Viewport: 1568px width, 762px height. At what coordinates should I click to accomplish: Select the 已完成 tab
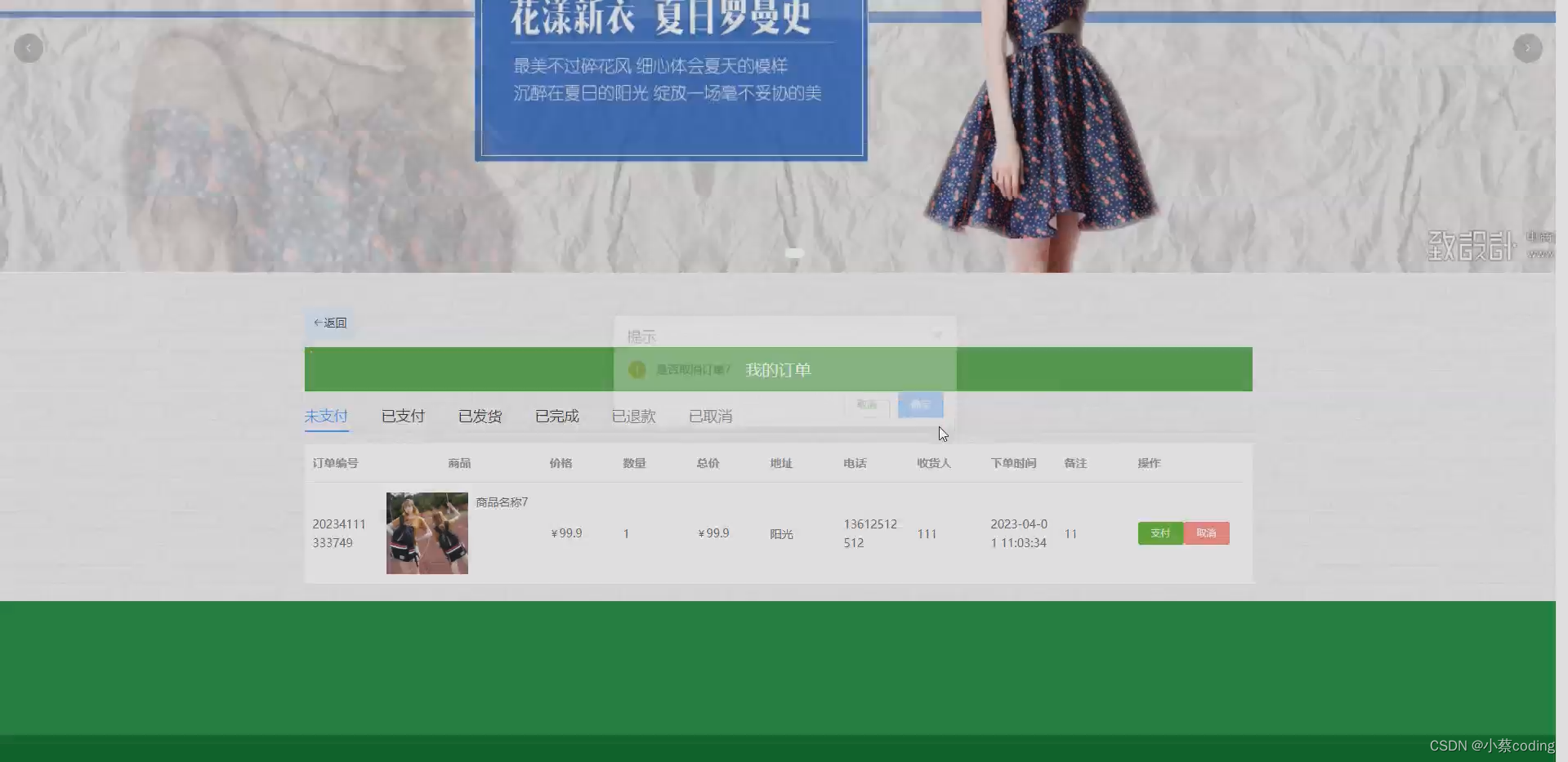pos(556,417)
